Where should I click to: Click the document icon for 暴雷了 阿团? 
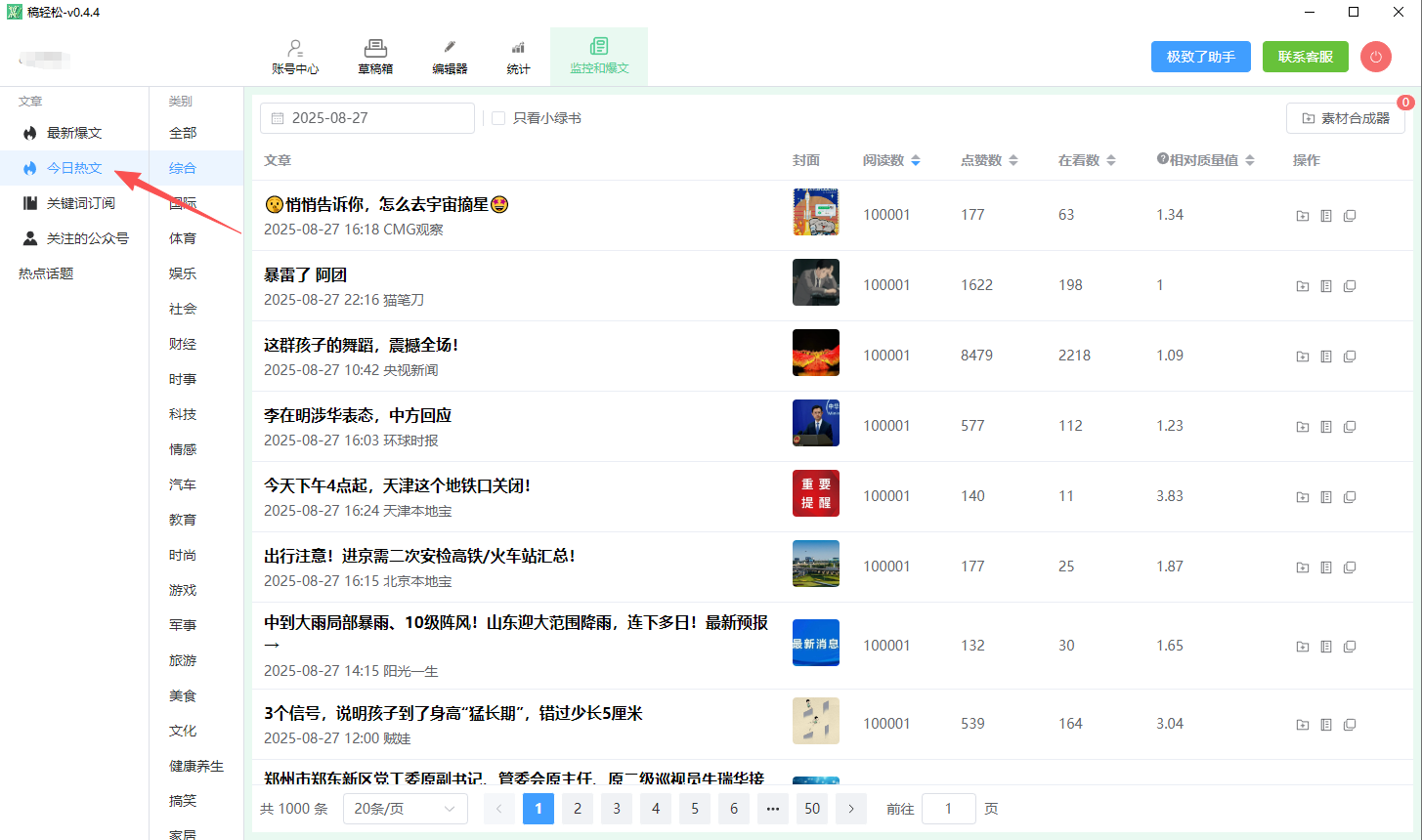(1326, 286)
